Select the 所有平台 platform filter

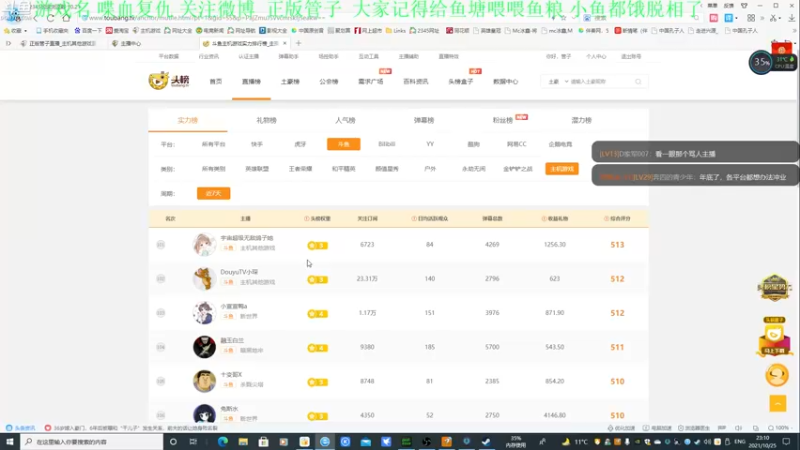pyautogui.click(x=213, y=144)
